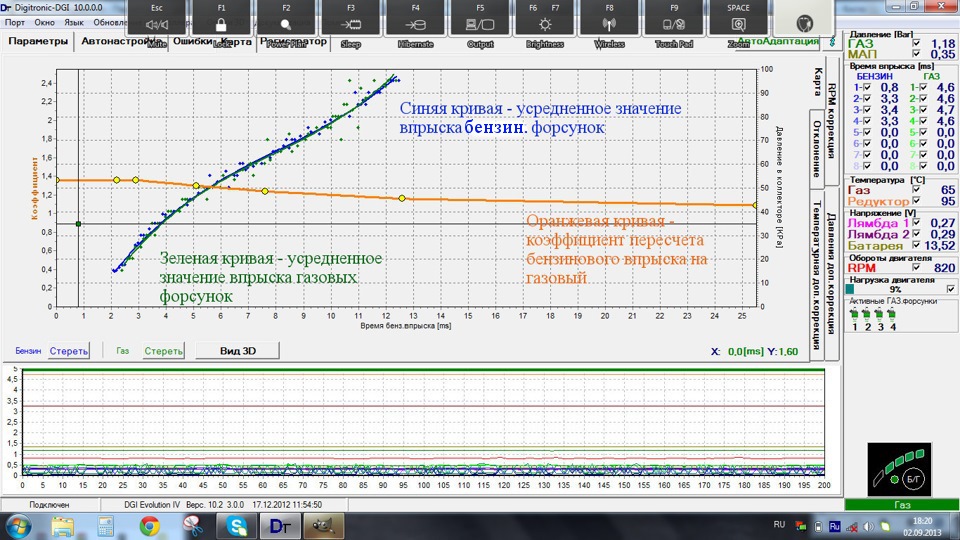
Task: Click the Power Plan icon under F2
Action: [x=286, y=24]
